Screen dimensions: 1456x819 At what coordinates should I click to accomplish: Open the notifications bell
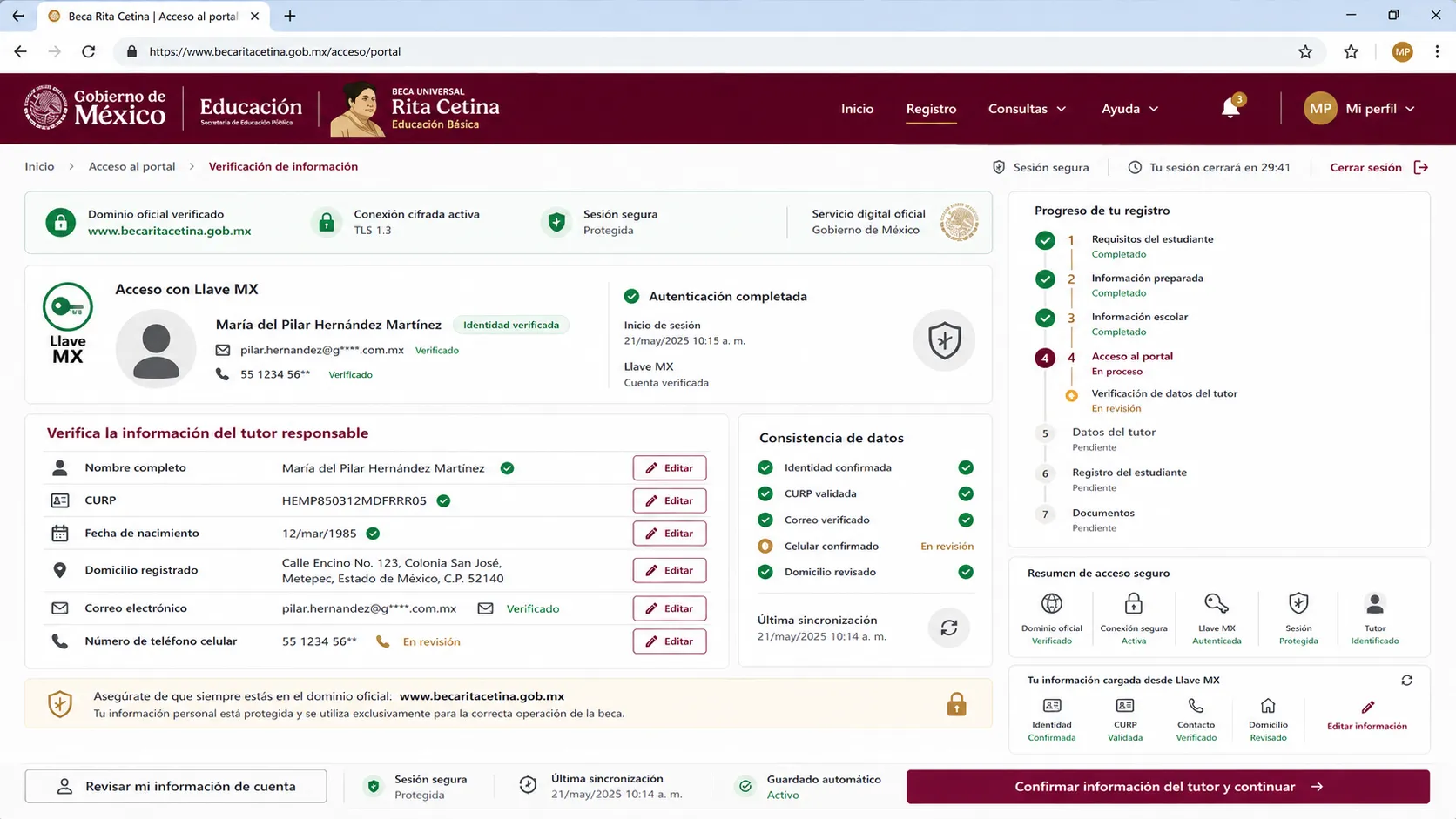point(1230,108)
